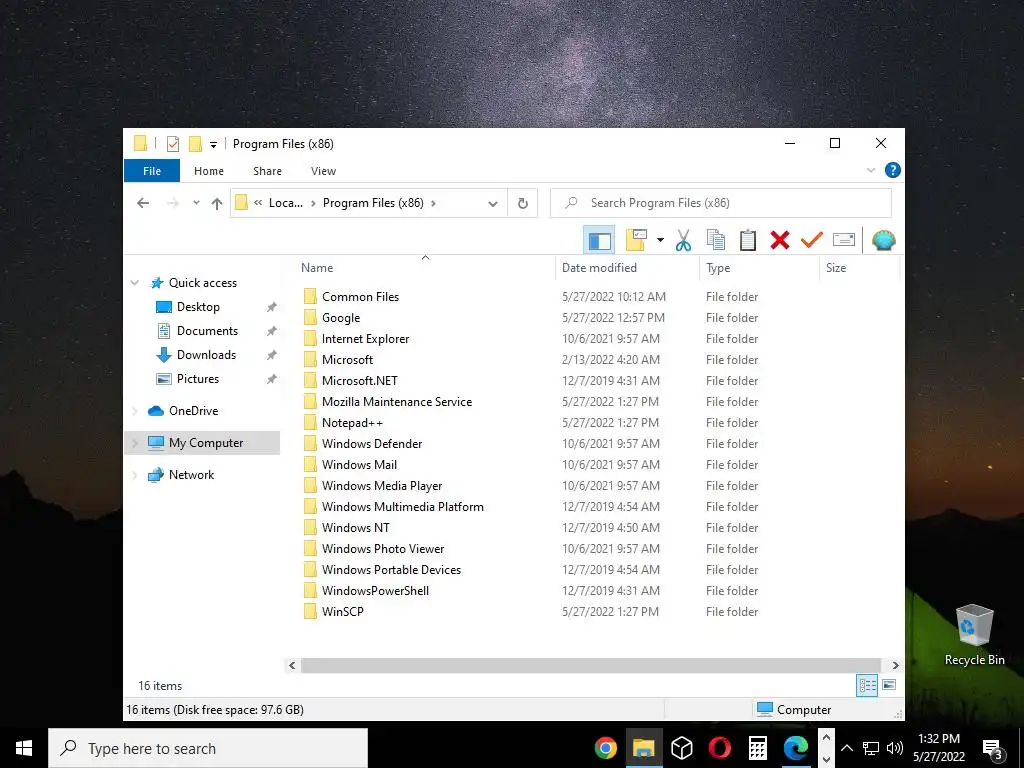Select Downloads in Quick access
Viewport: 1024px width, 768px height.
206,355
